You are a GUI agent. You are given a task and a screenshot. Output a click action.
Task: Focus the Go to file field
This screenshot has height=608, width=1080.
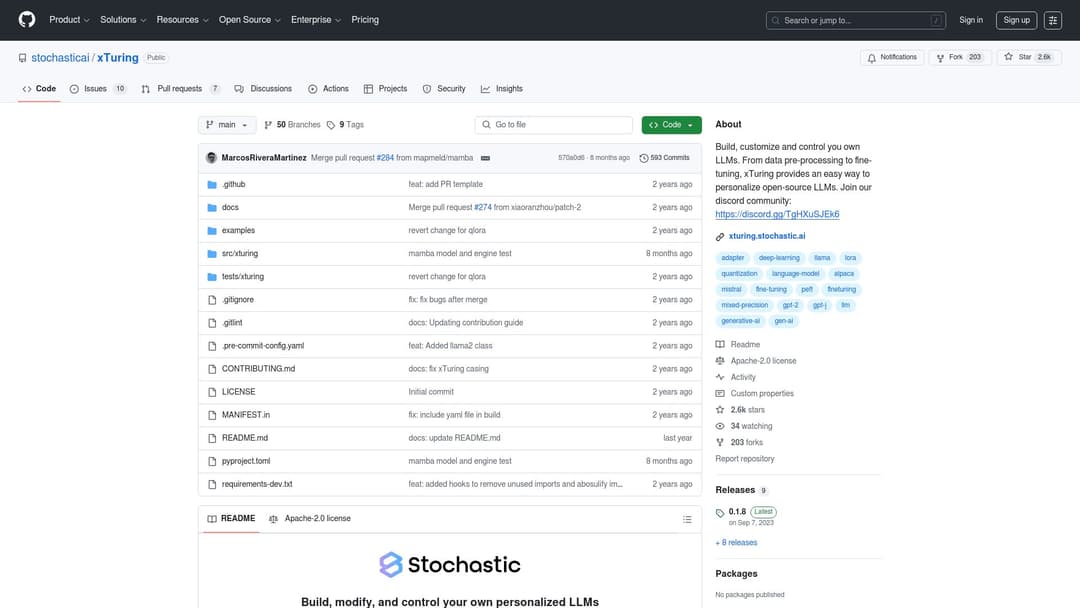click(x=553, y=125)
